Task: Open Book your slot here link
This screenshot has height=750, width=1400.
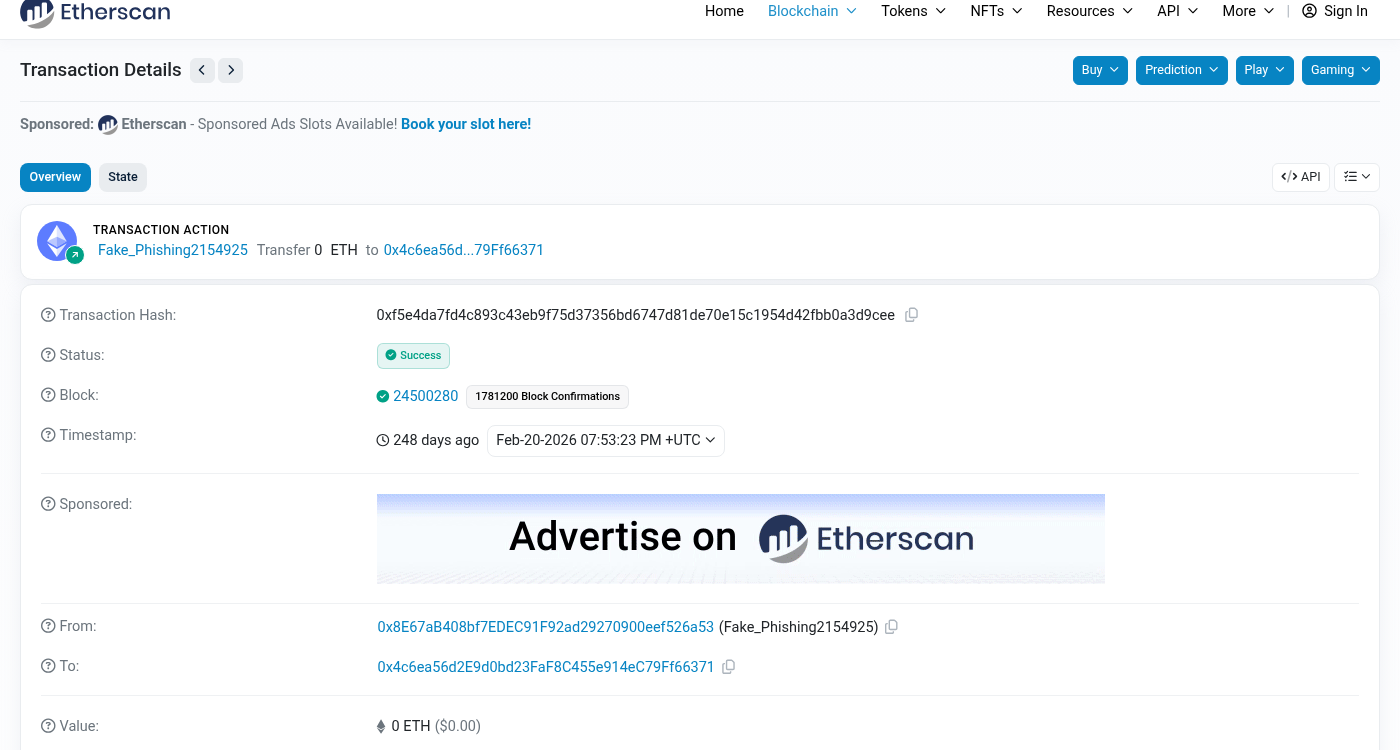Action: tap(466, 124)
